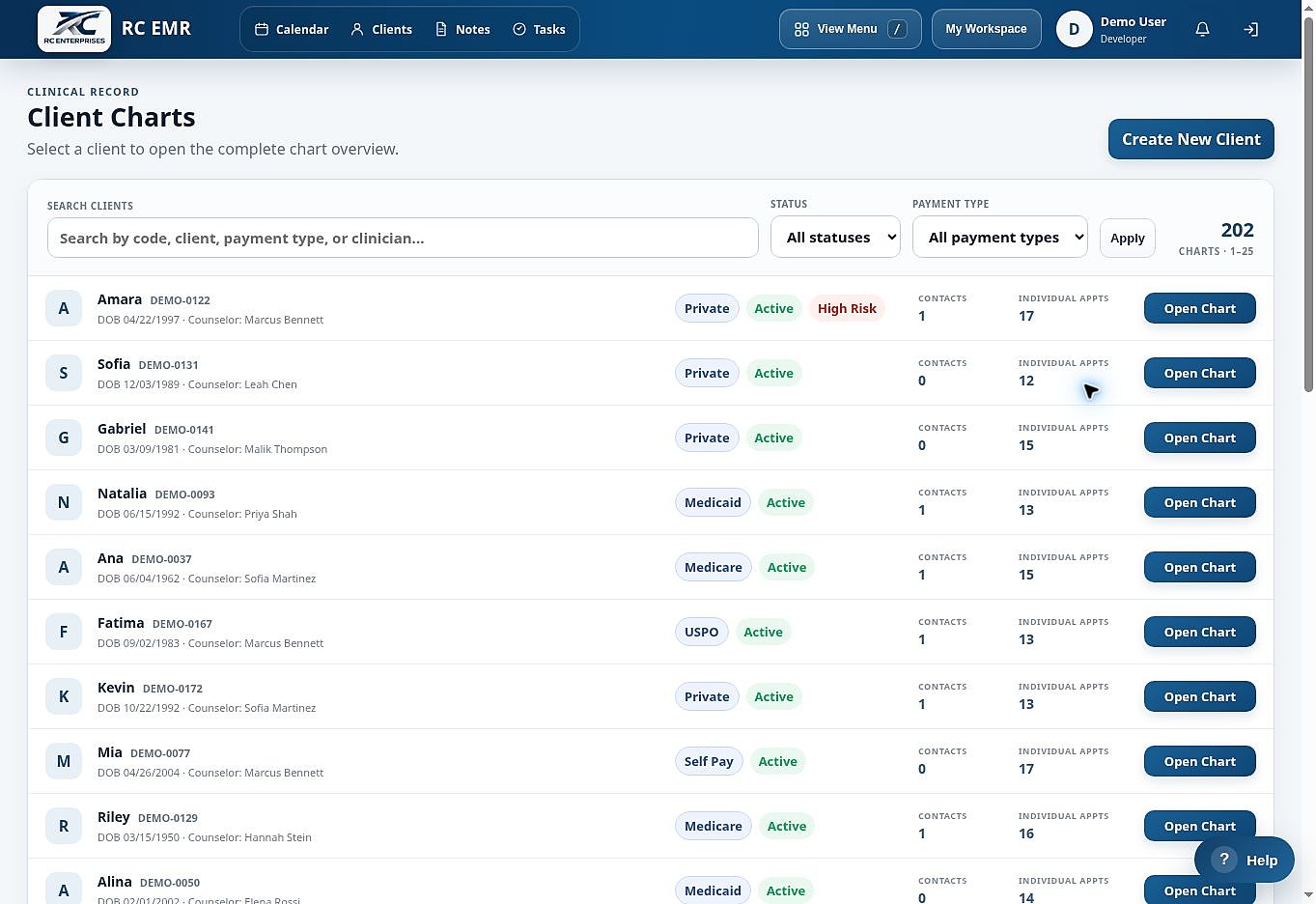The height and width of the screenshot is (904, 1316).
Task: Click the Apply filter button
Action: tap(1127, 238)
